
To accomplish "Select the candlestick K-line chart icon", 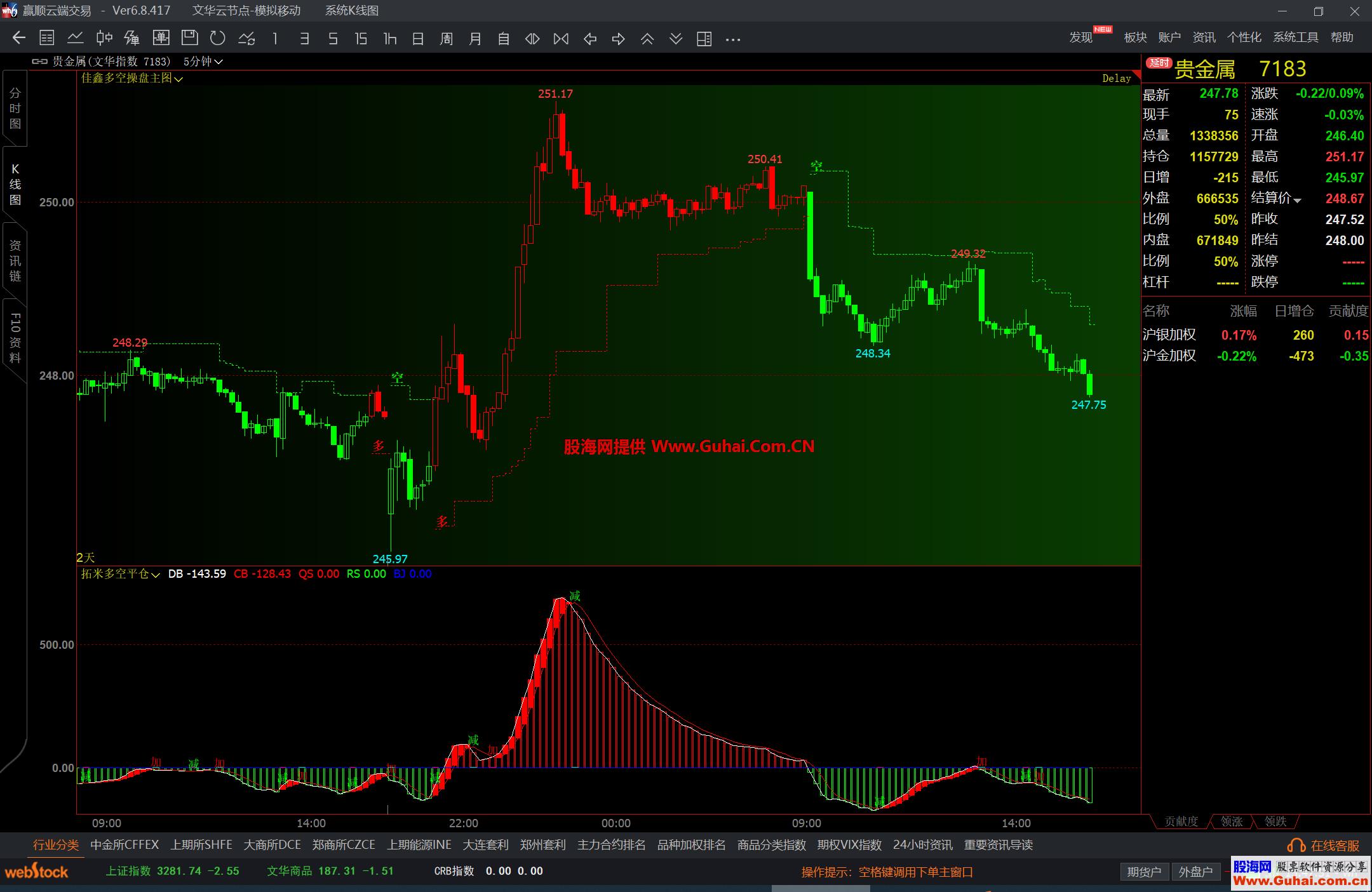I will click(104, 39).
